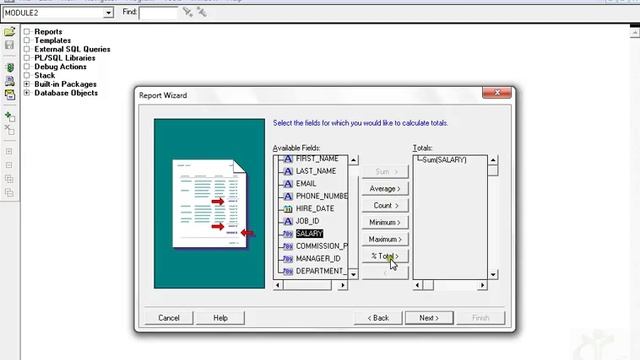Select Sum(SALARY) in the Totals list

click(444, 160)
